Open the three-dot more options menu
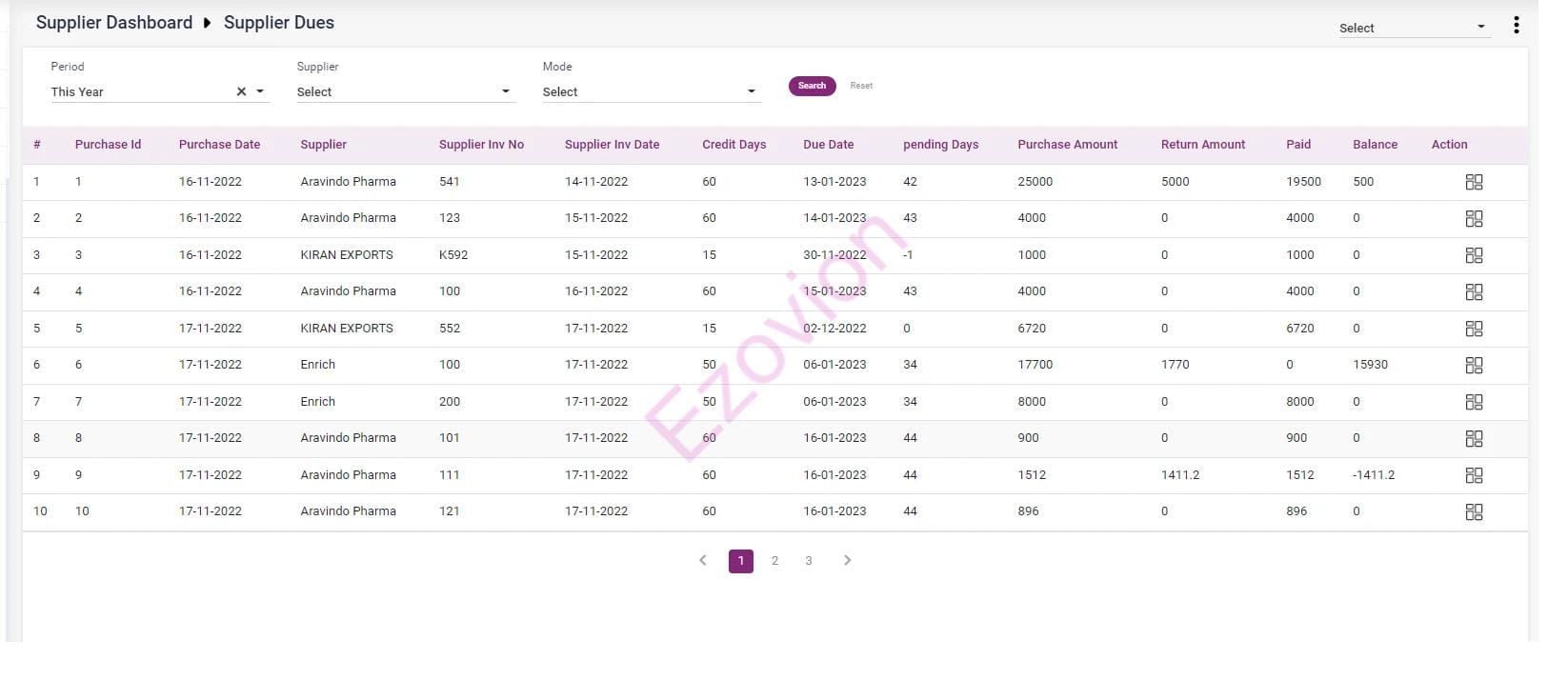This screenshot has height=680, width=1568. (1516, 26)
